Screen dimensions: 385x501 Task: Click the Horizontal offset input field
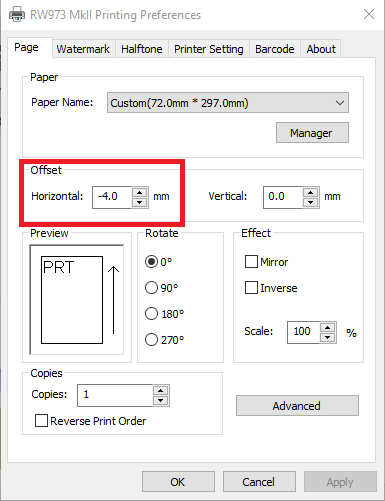(x=112, y=197)
